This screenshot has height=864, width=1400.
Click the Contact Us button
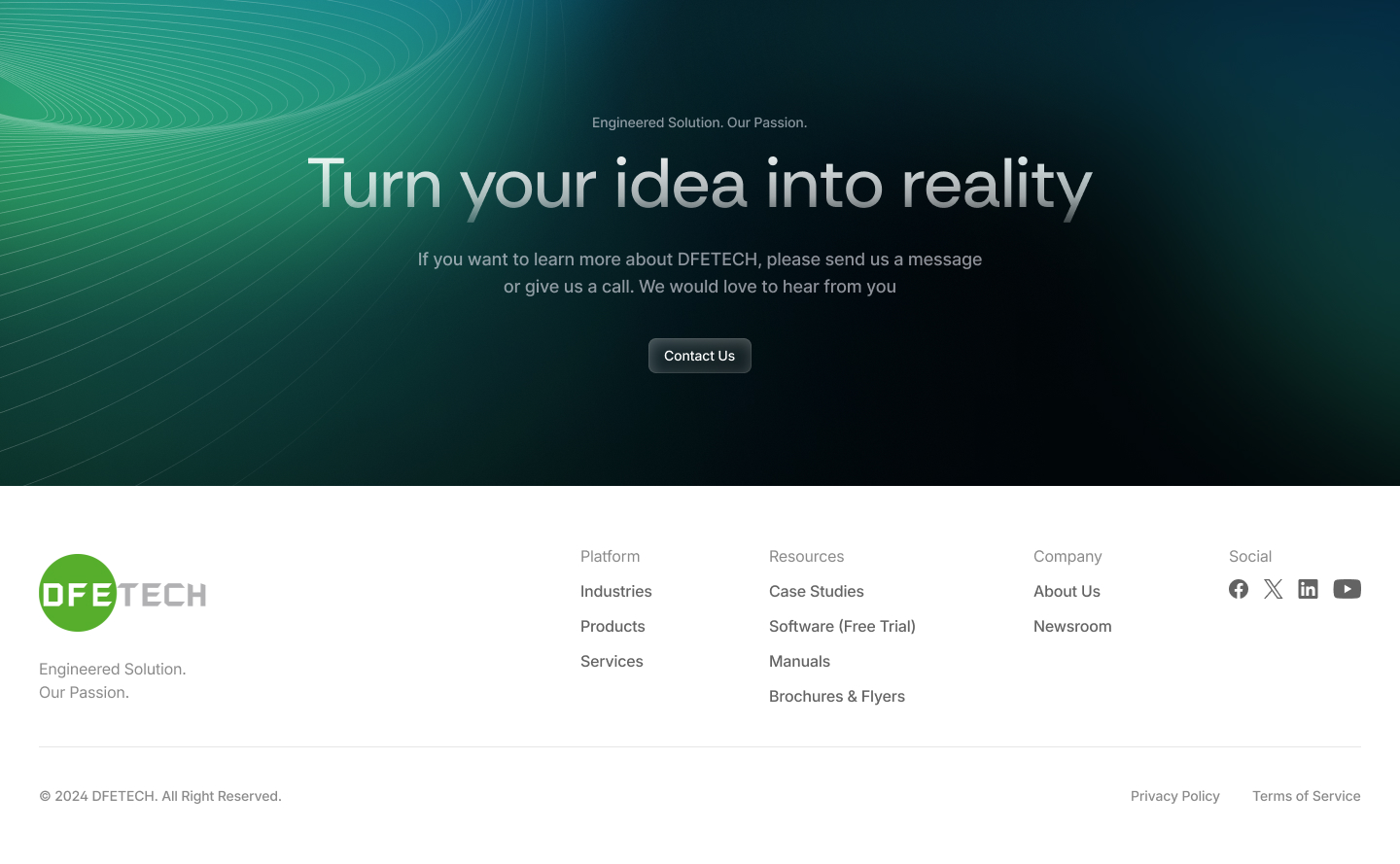tap(700, 356)
